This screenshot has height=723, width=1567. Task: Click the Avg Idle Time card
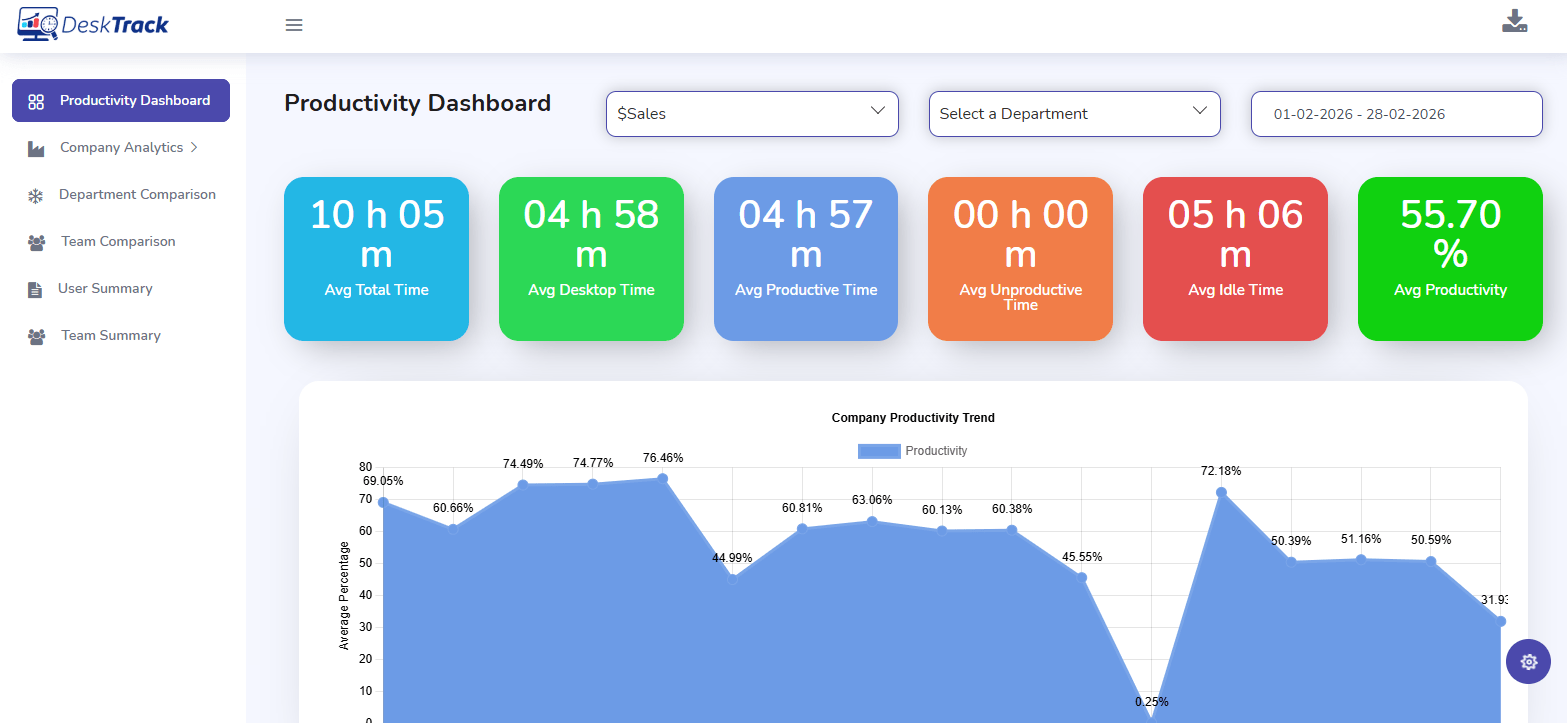[x=1235, y=259]
